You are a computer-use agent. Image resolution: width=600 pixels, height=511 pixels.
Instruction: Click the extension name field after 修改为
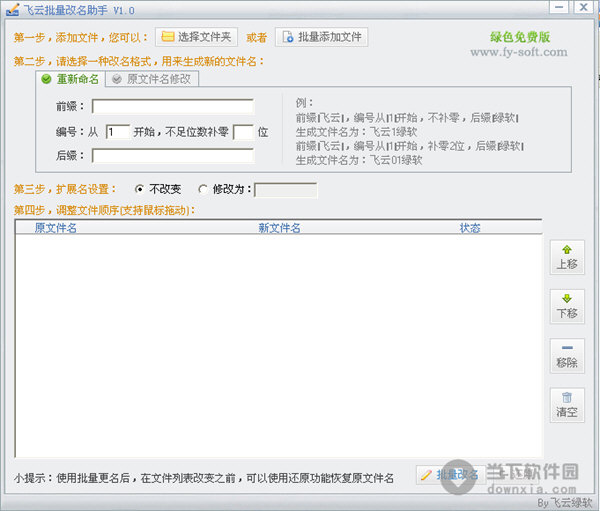coord(285,190)
